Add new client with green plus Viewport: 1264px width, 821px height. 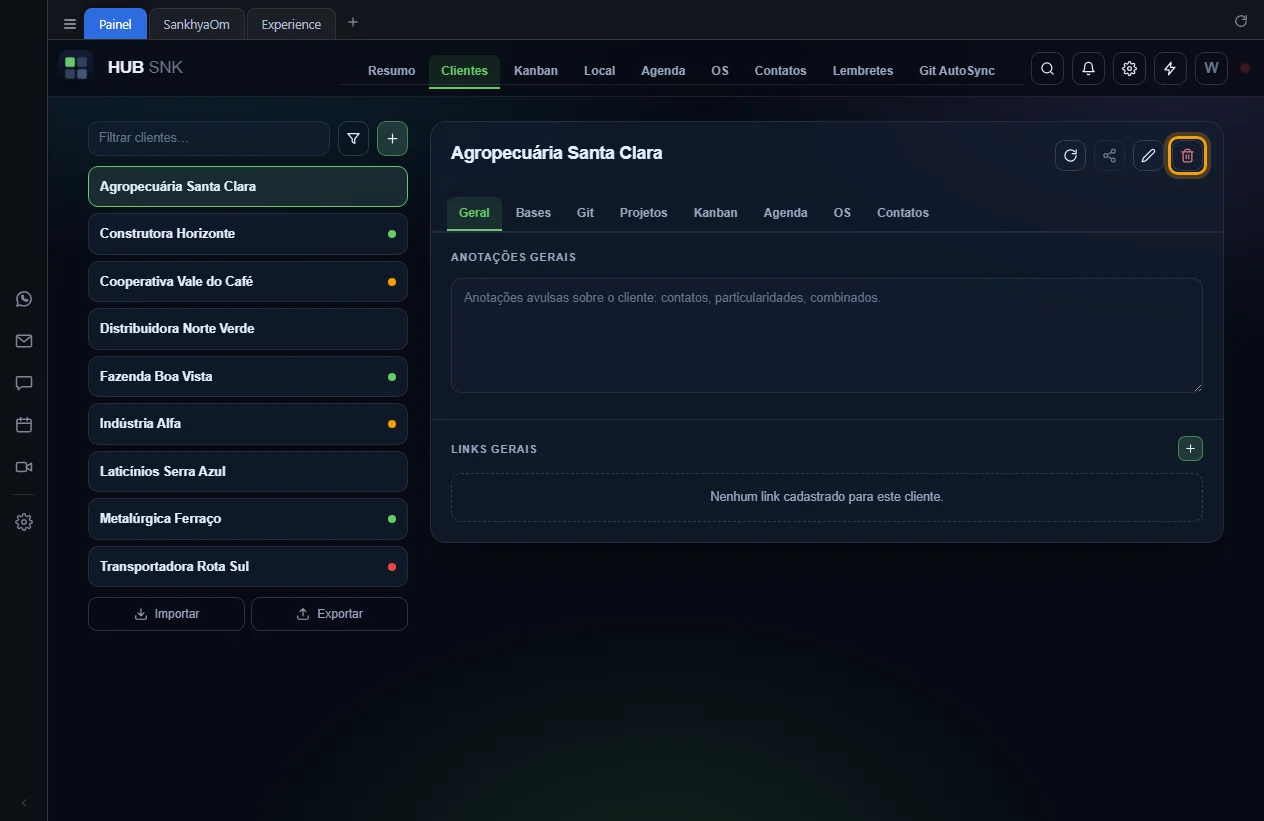click(392, 139)
